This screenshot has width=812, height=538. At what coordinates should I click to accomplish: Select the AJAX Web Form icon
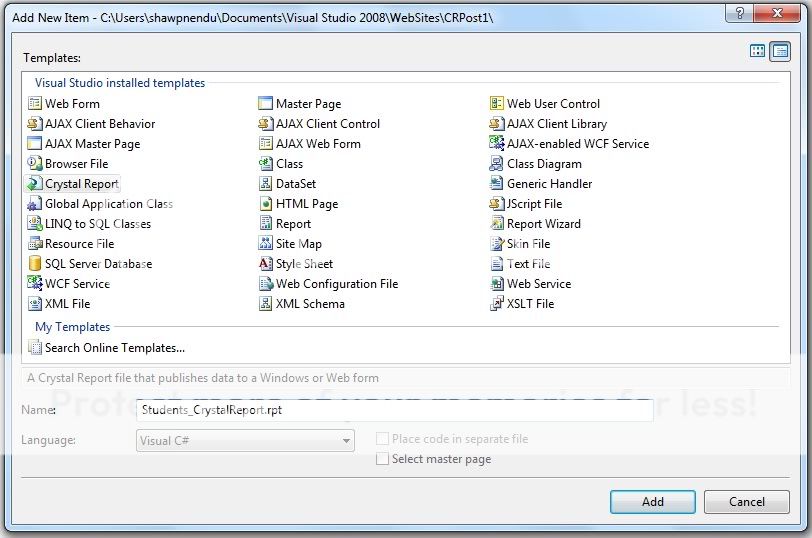click(266, 143)
